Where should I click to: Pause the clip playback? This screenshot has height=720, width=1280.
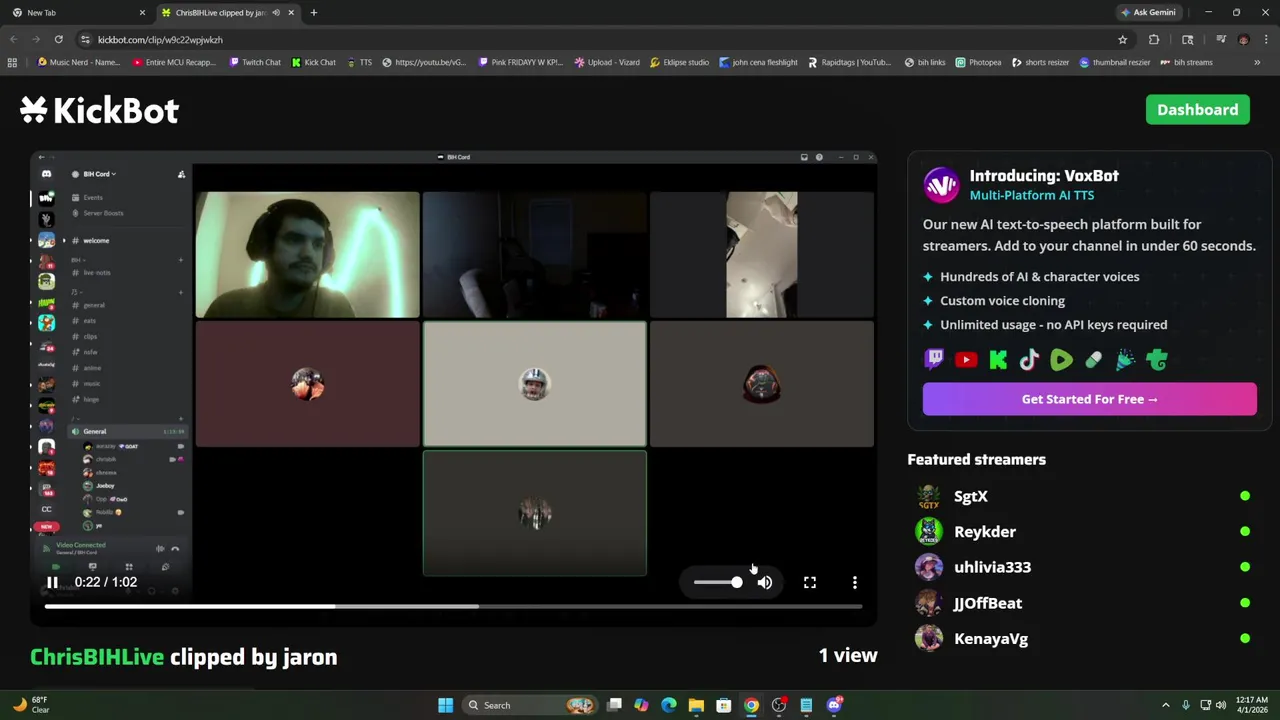(52, 582)
